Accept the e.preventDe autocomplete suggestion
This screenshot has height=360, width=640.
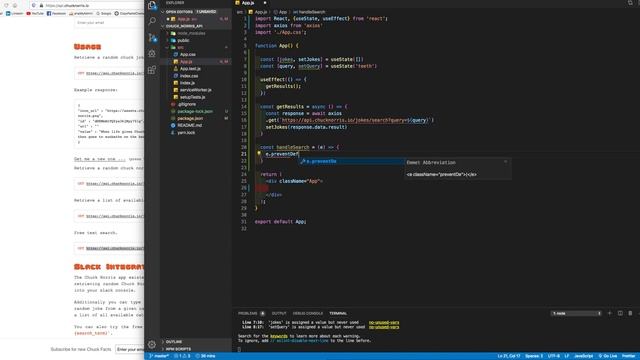tap(351, 161)
